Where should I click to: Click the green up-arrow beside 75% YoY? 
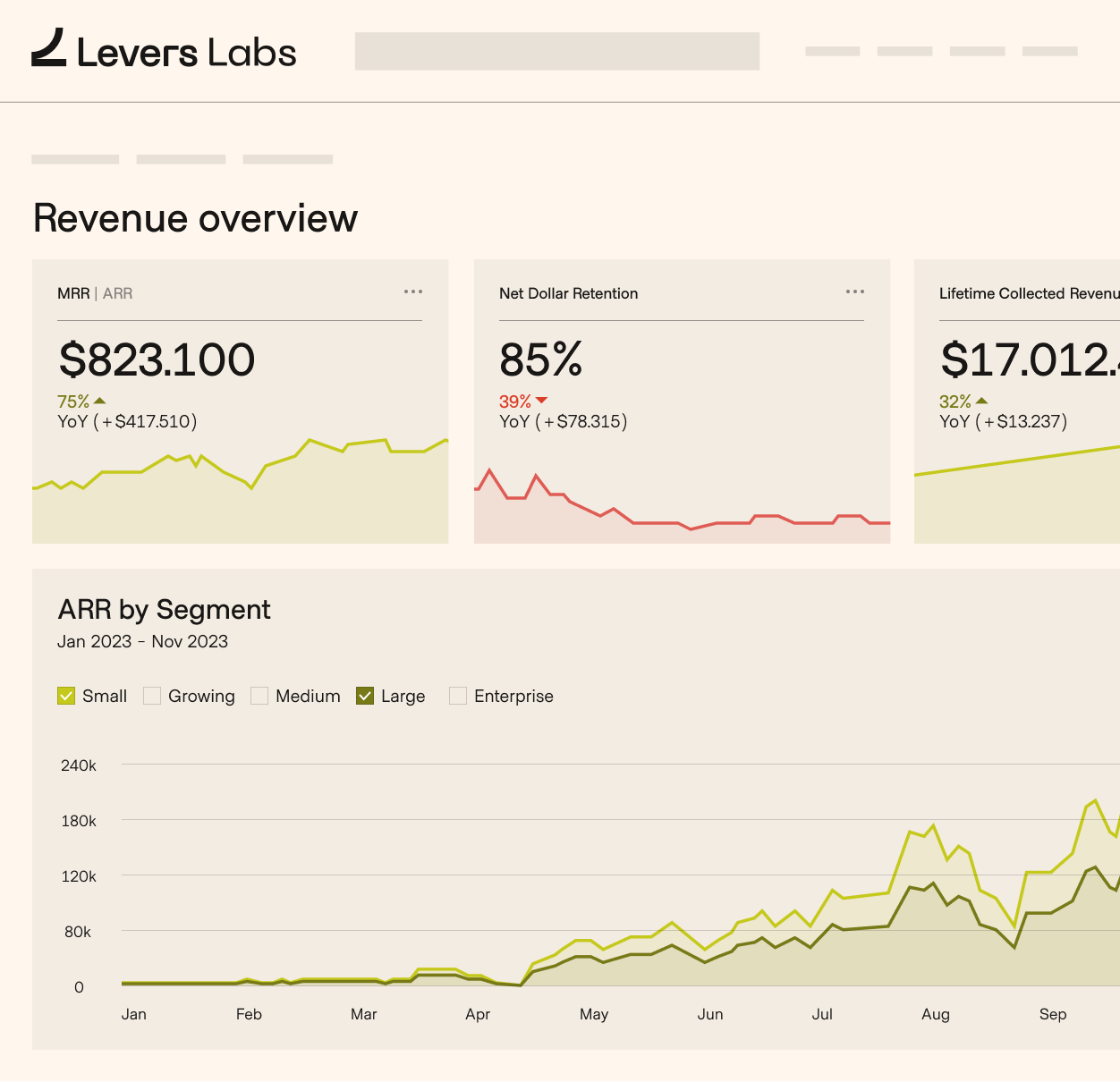pyautogui.click(x=98, y=401)
